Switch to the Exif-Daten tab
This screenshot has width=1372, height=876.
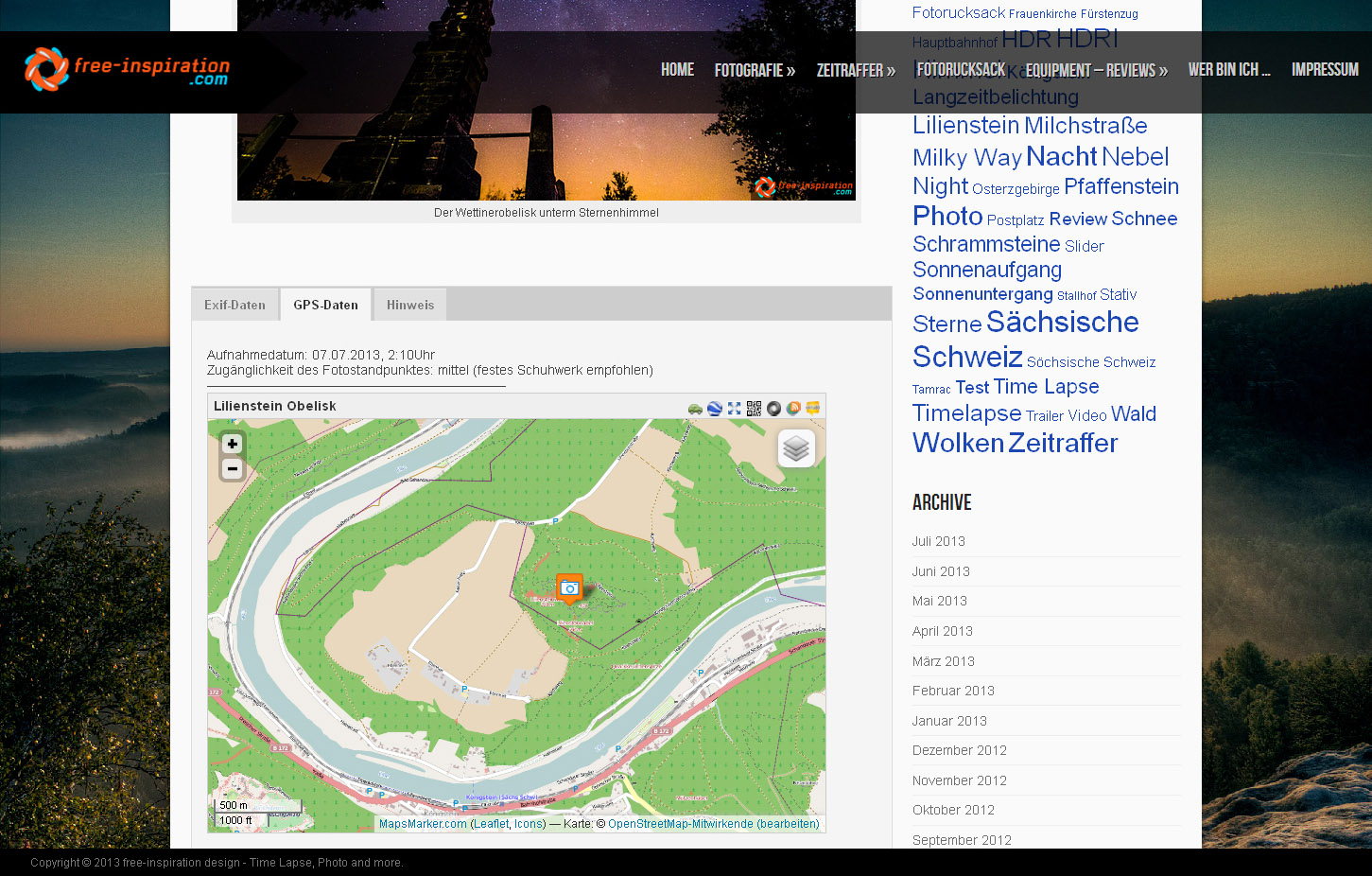click(234, 305)
